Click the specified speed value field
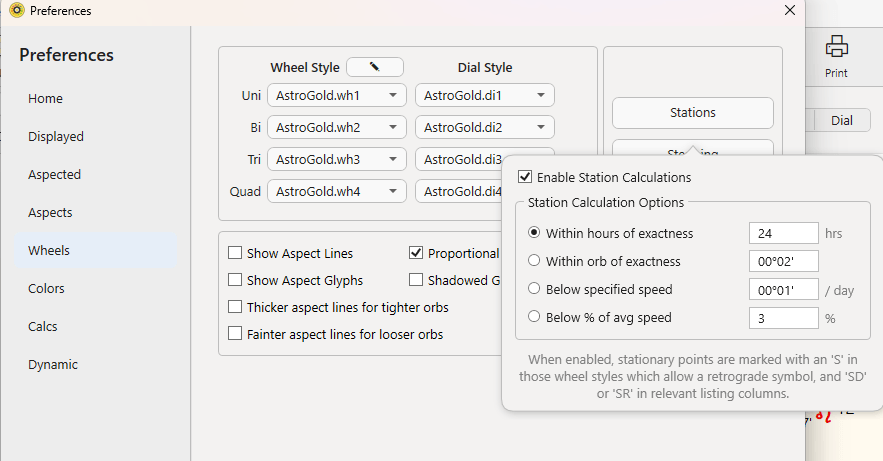Image resolution: width=883 pixels, height=461 pixels. pos(783,289)
